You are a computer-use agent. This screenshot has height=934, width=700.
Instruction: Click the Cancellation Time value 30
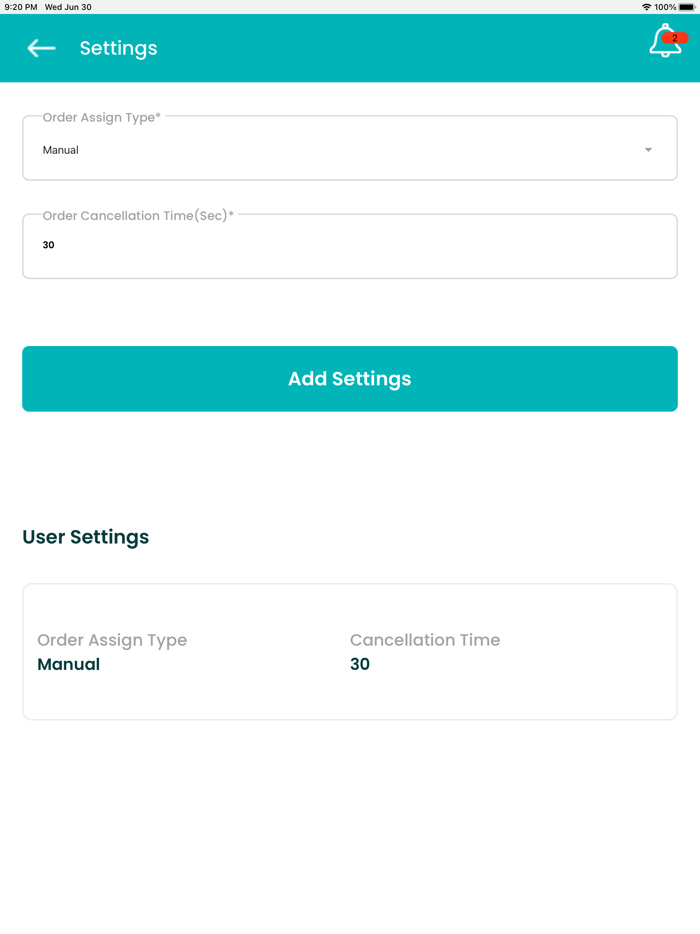coord(358,664)
